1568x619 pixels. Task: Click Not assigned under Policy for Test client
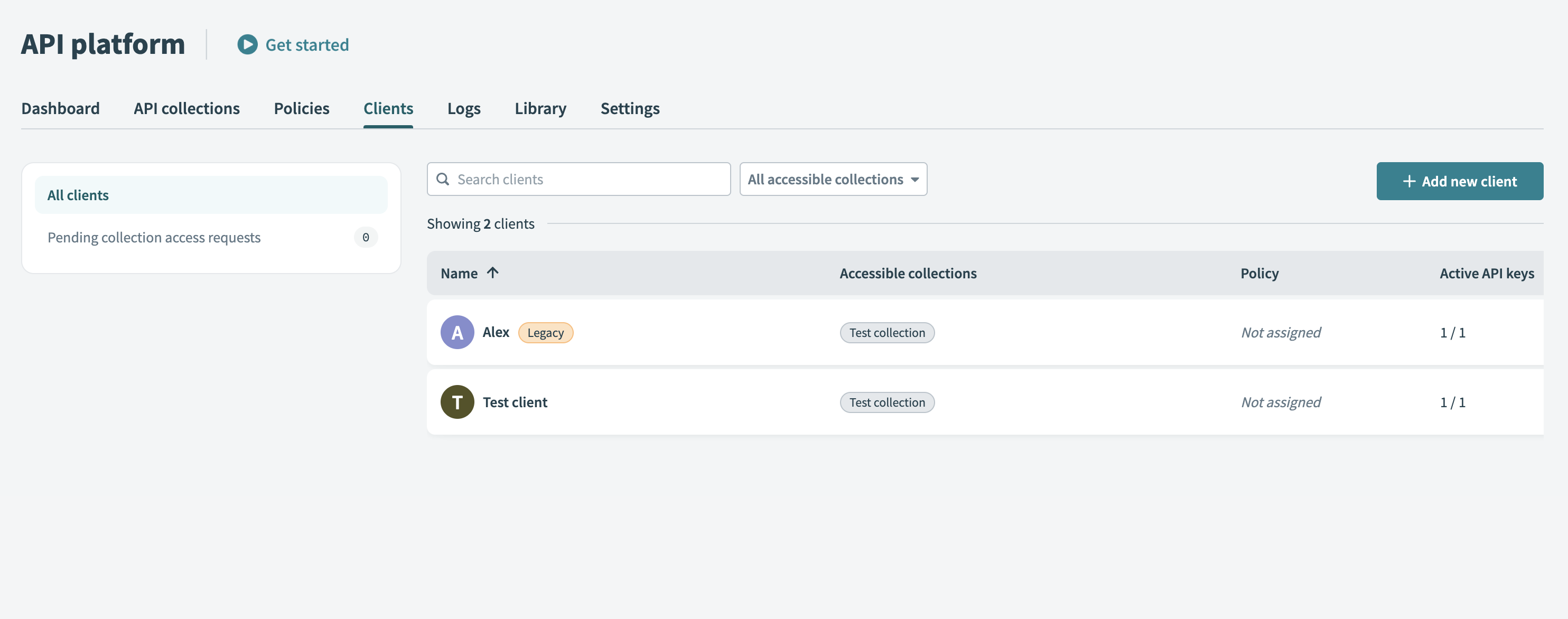(1281, 402)
